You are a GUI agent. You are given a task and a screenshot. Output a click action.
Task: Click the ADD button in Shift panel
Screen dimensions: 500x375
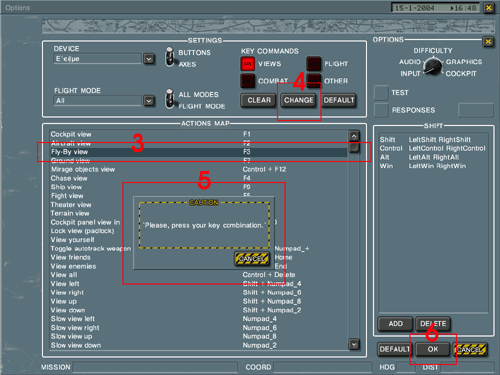[395, 324]
